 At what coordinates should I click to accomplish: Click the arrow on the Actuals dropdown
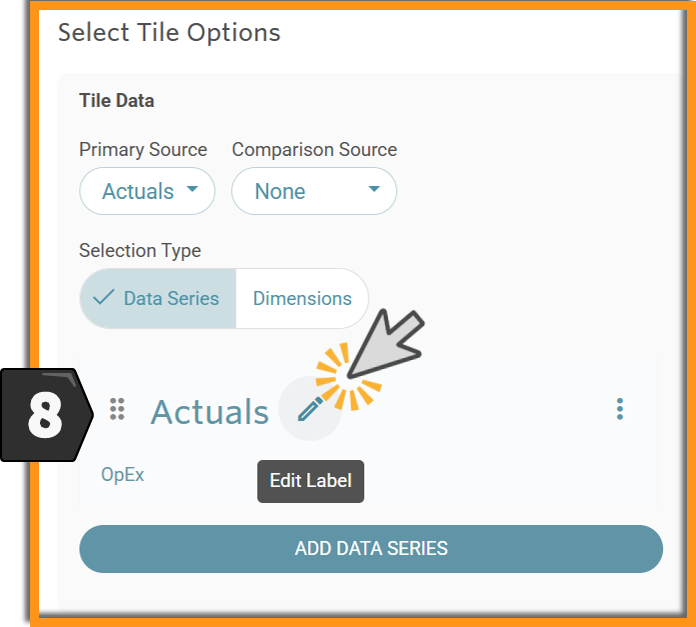pyautogui.click(x=192, y=189)
